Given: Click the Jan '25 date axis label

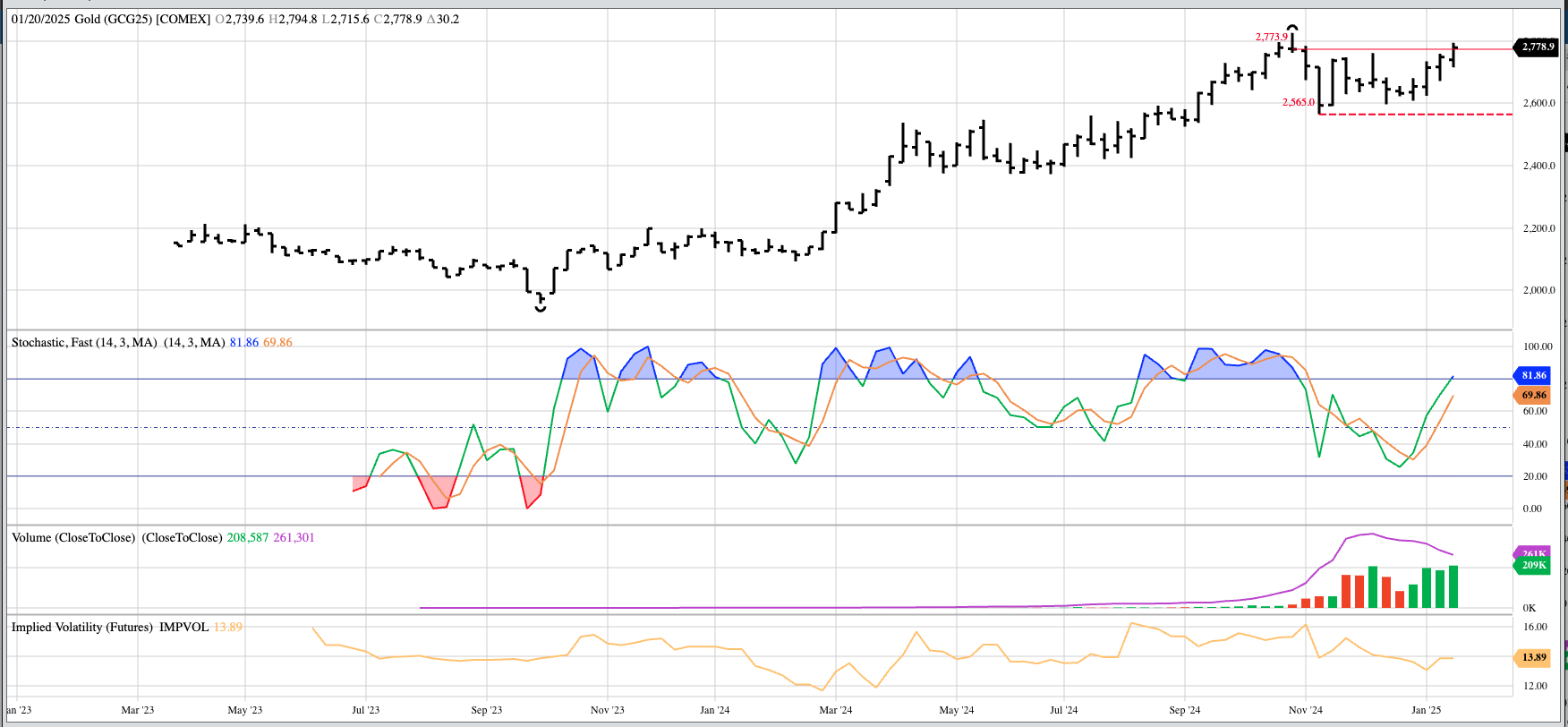Looking at the screenshot, I should pyautogui.click(x=1426, y=710).
